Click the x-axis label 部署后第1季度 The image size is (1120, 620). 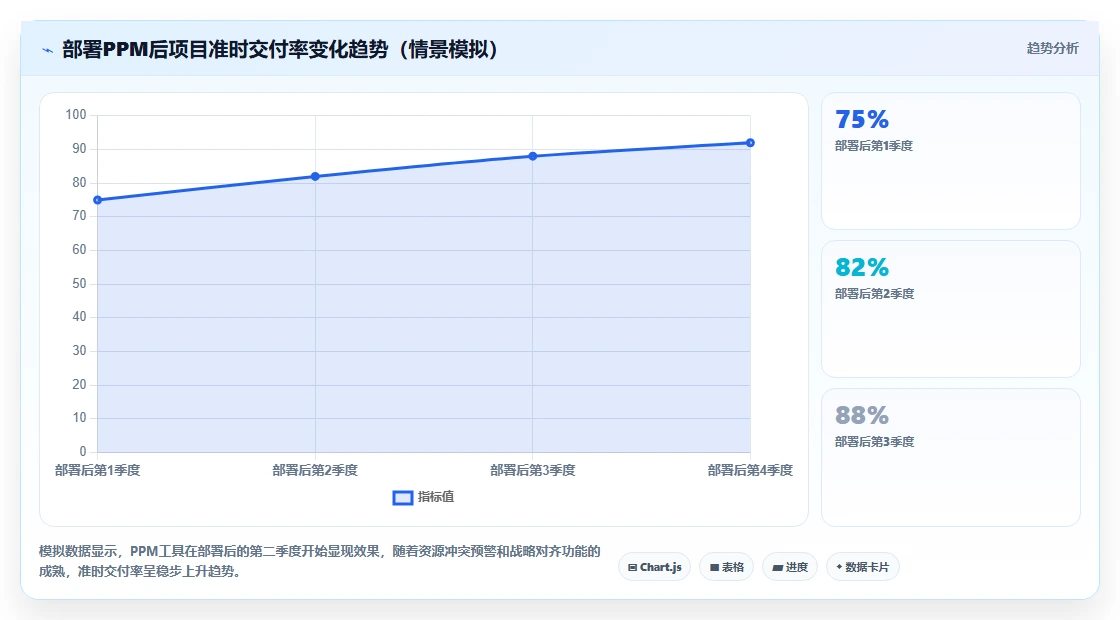coord(98,470)
